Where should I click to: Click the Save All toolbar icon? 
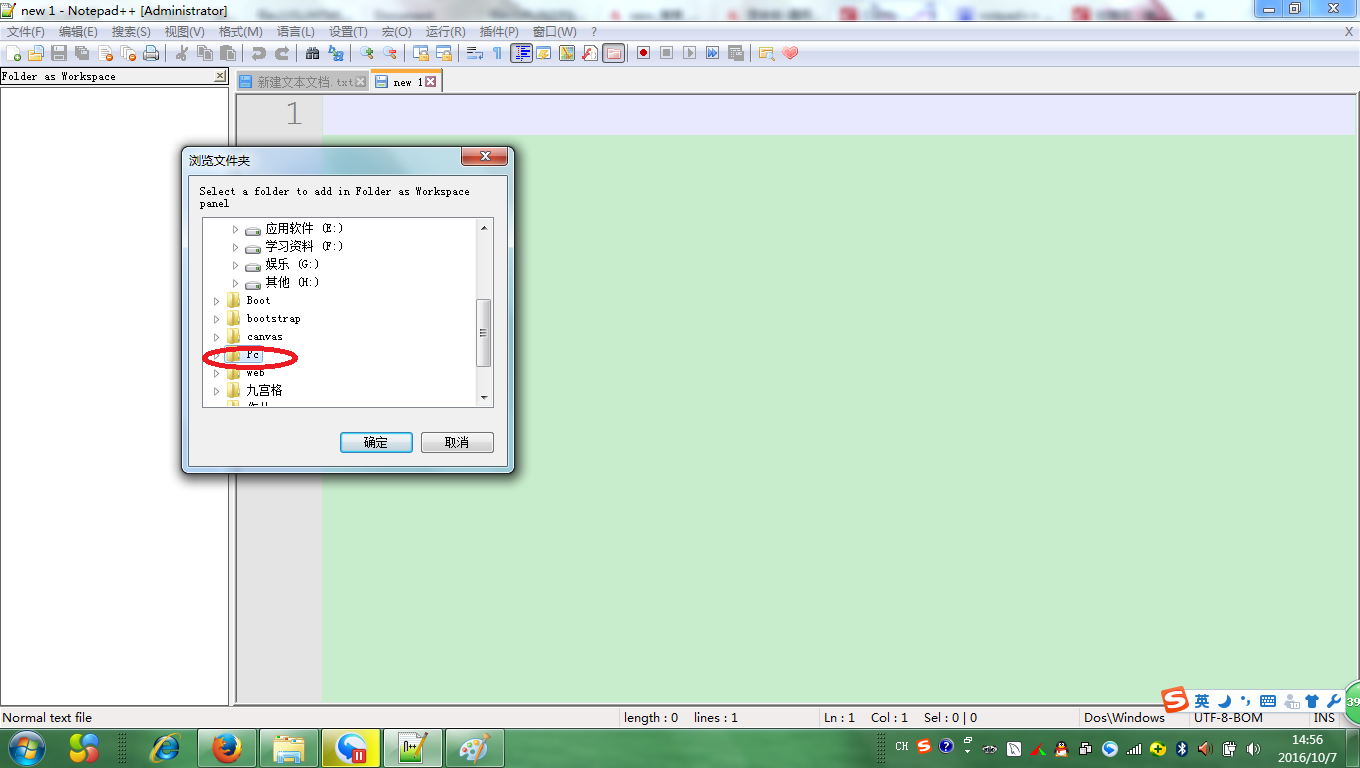82,53
